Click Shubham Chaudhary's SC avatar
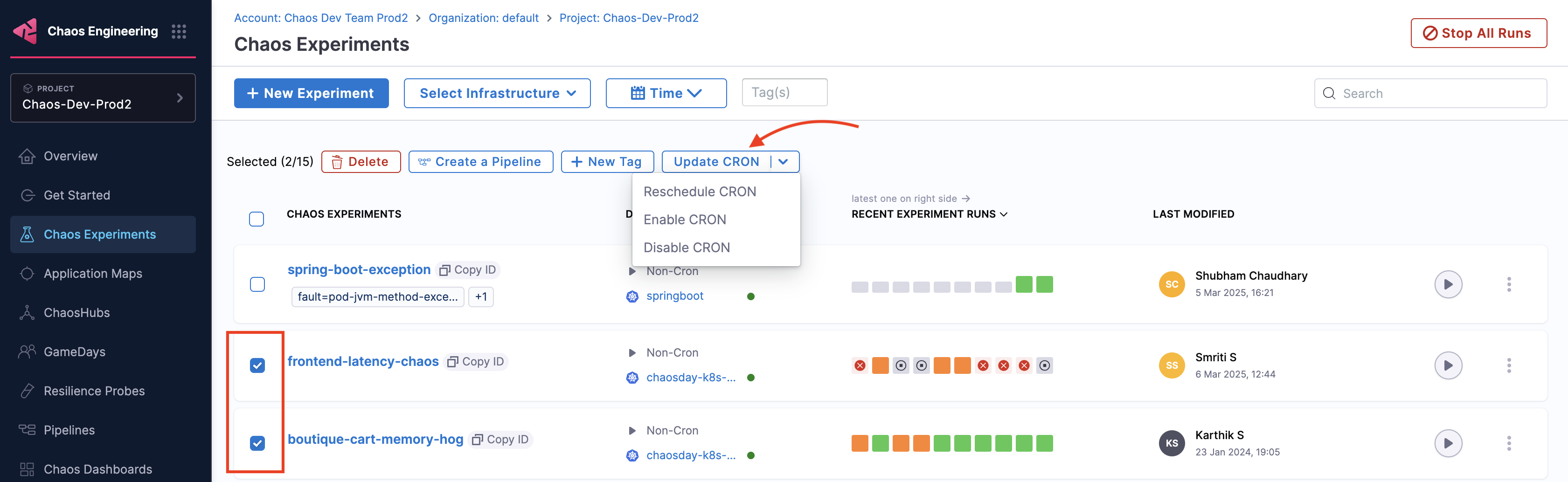1568x482 pixels. (x=1171, y=284)
